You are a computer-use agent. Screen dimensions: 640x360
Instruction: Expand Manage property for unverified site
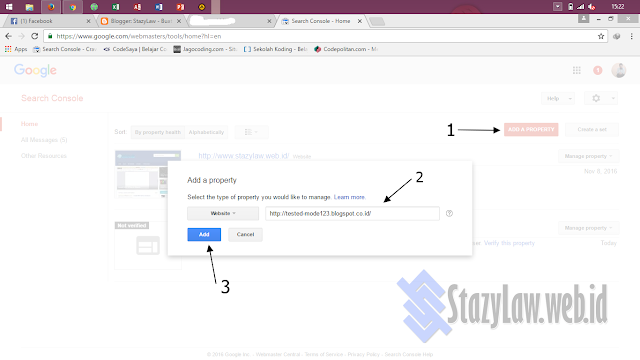point(588,228)
